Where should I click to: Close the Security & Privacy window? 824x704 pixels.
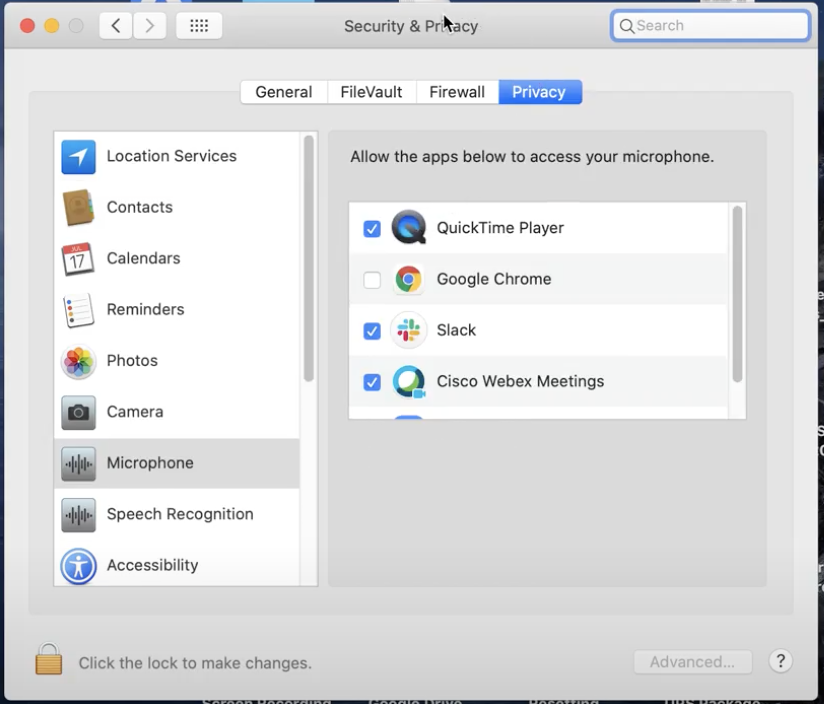click(x=27, y=25)
